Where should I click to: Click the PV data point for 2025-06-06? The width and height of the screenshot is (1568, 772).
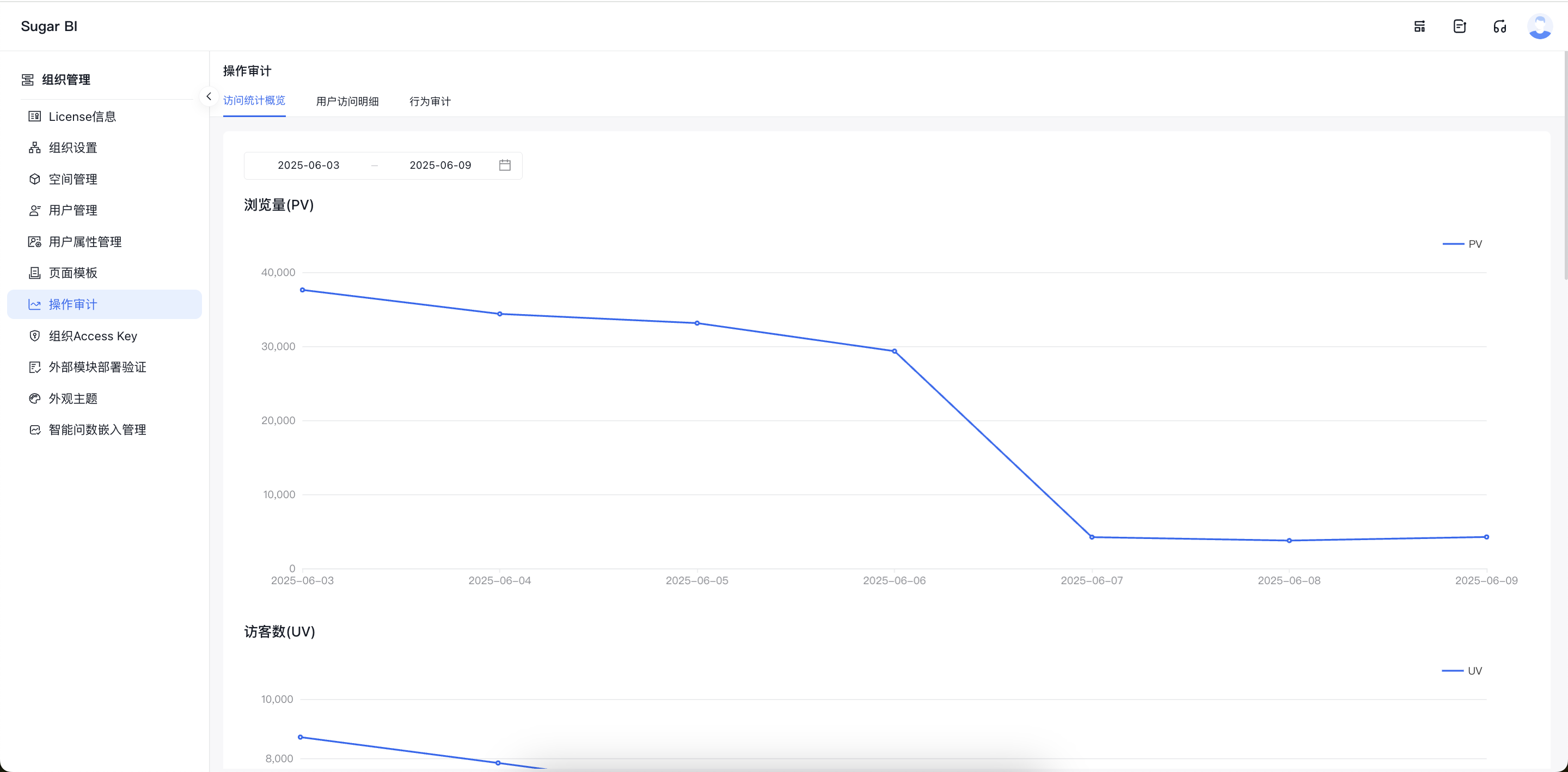point(894,351)
